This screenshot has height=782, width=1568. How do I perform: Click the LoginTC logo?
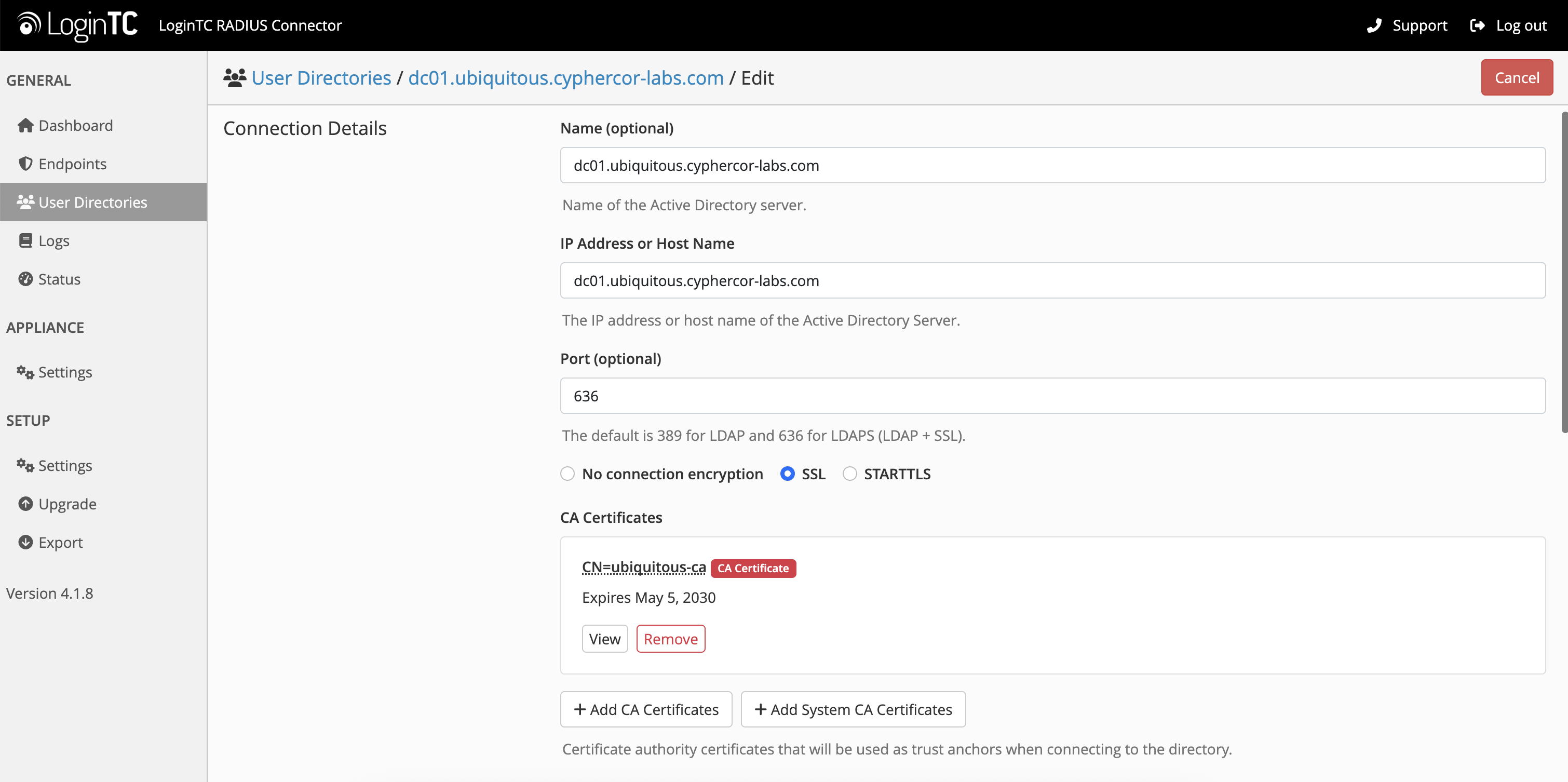[77, 25]
